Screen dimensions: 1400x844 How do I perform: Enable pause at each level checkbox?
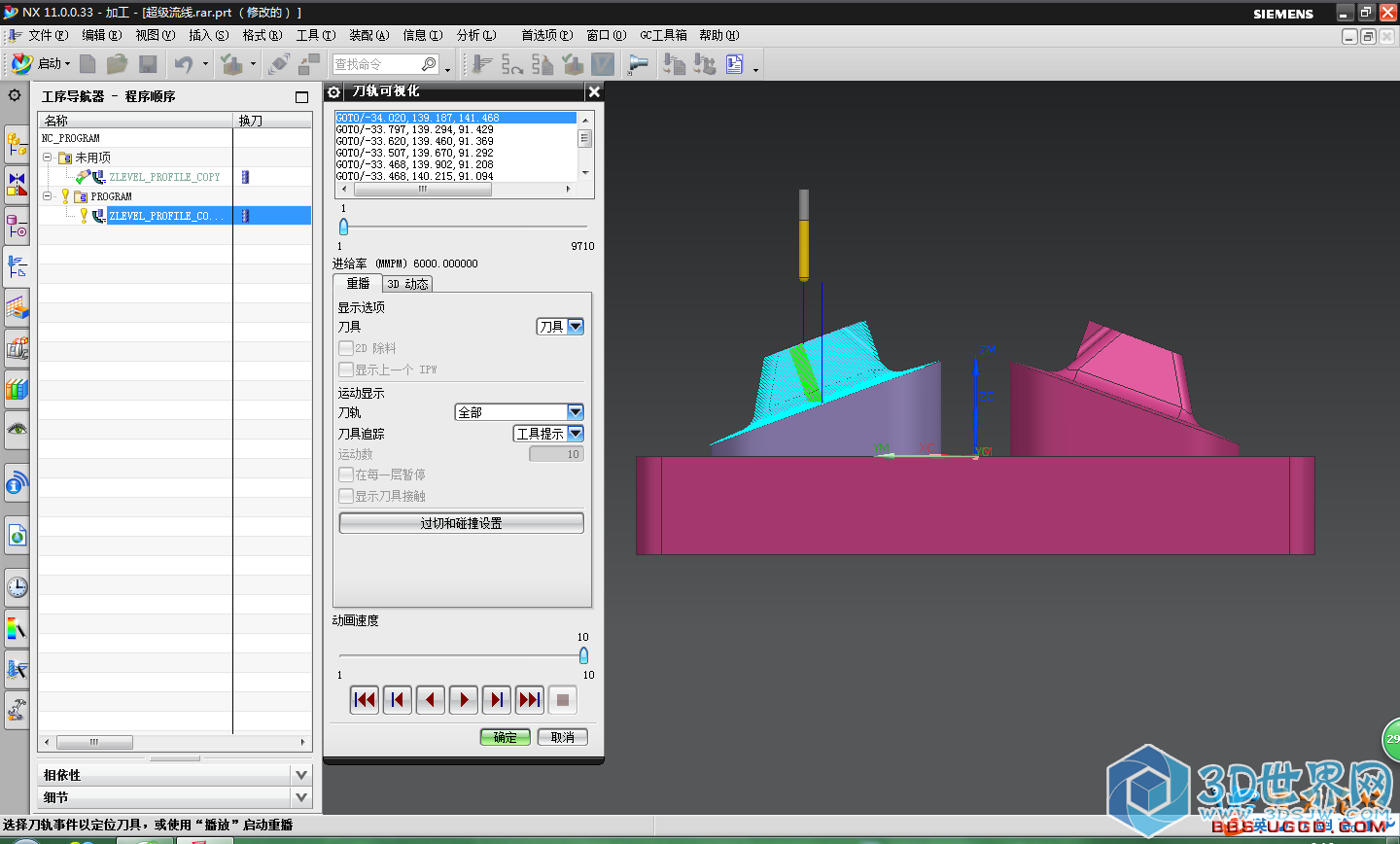point(345,475)
